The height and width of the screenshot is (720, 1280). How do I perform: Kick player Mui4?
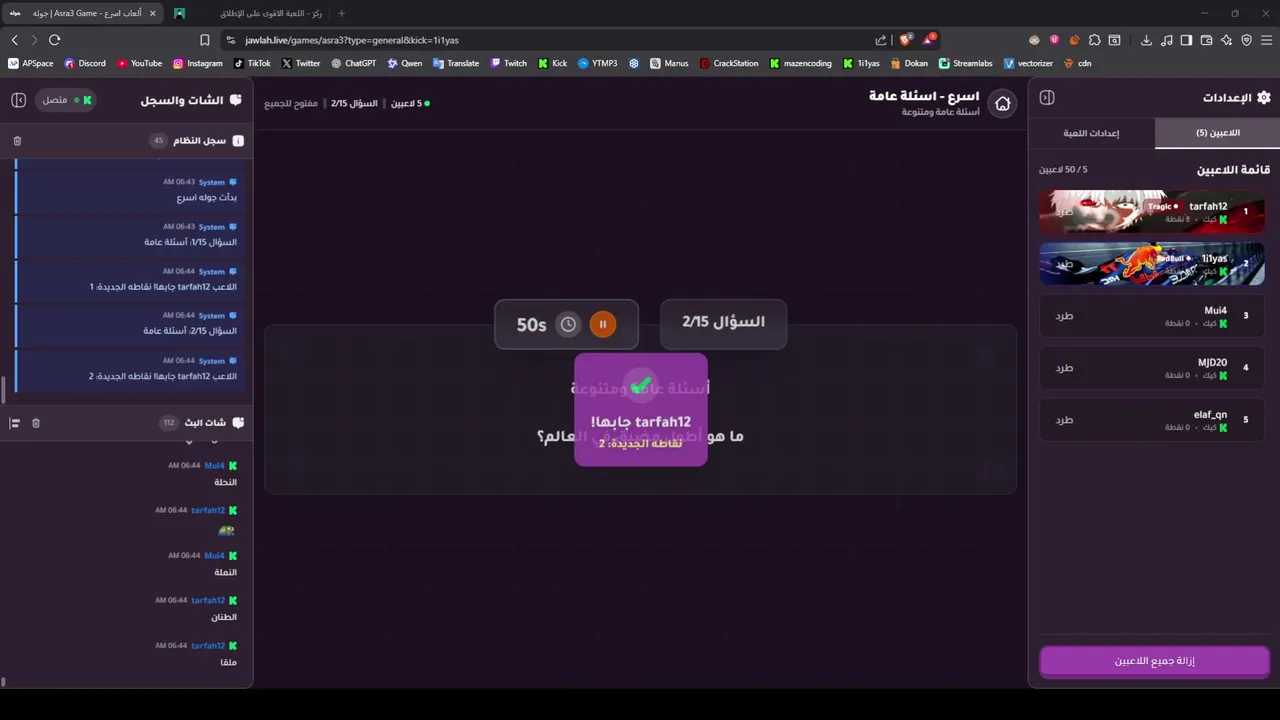click(x=1064, y=316)
